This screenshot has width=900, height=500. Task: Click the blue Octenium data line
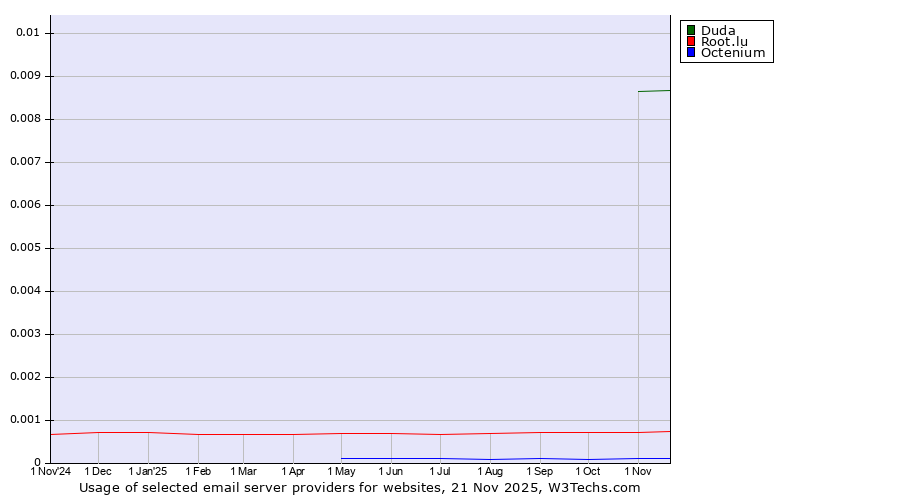pos(506,459)
